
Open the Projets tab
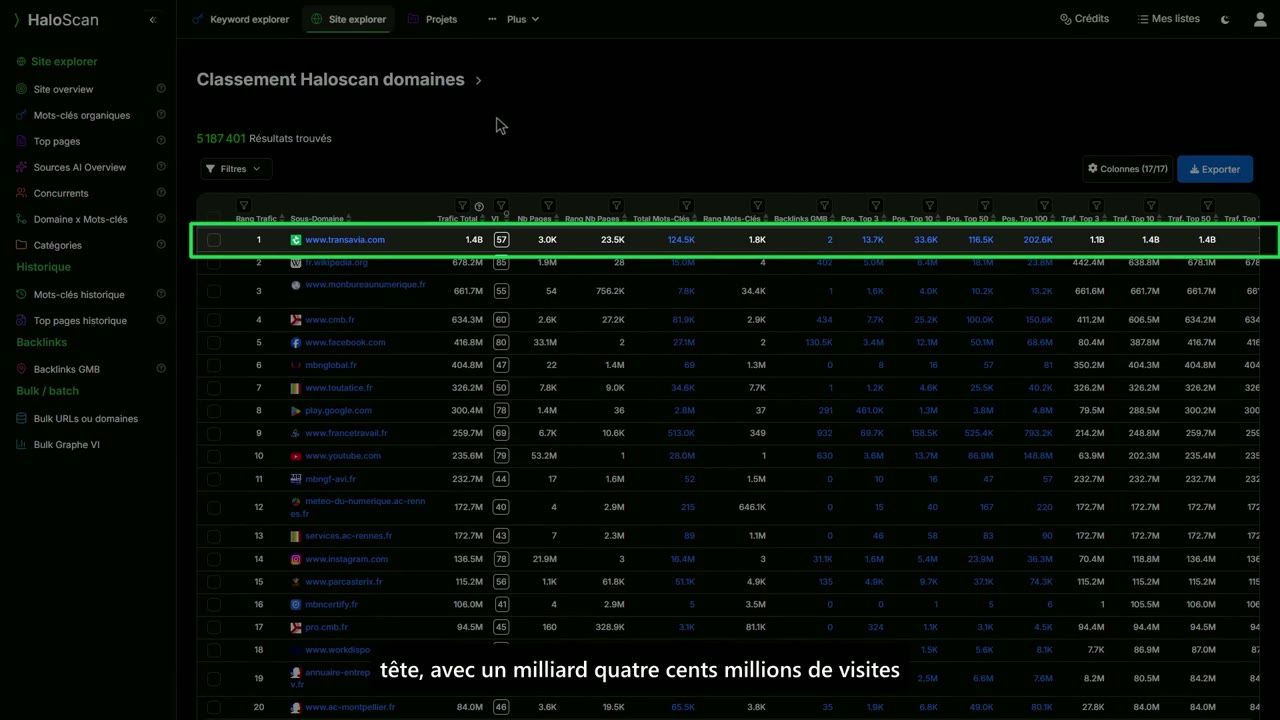pos(433,19)
